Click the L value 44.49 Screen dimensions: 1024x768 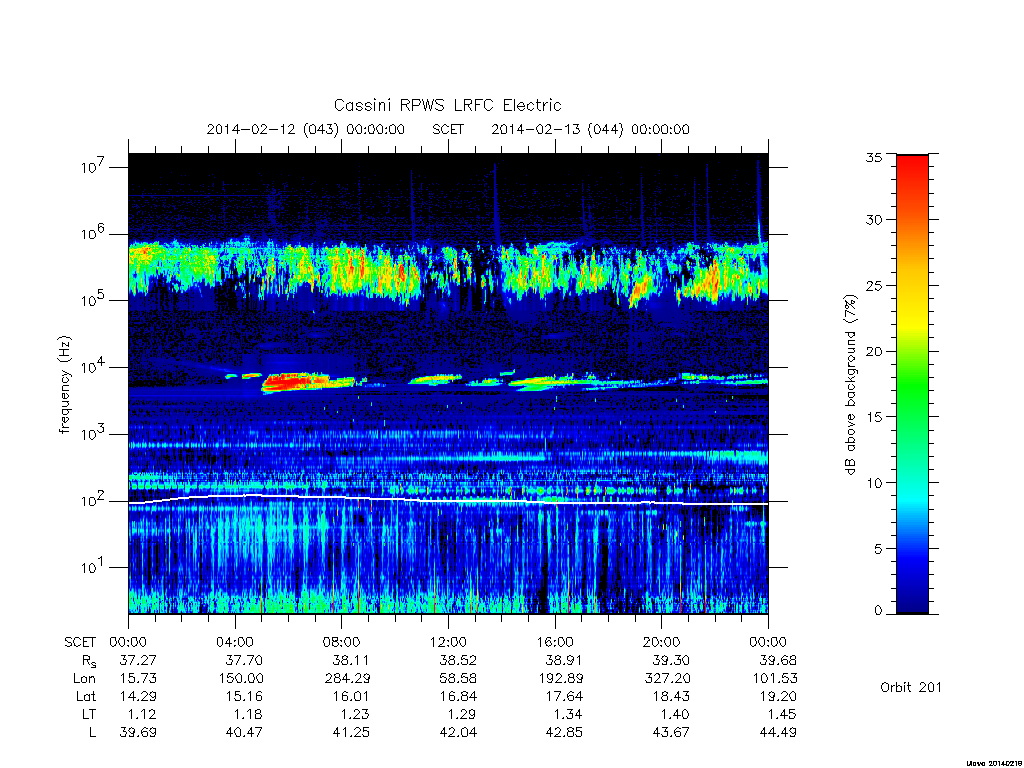[778, 732]
